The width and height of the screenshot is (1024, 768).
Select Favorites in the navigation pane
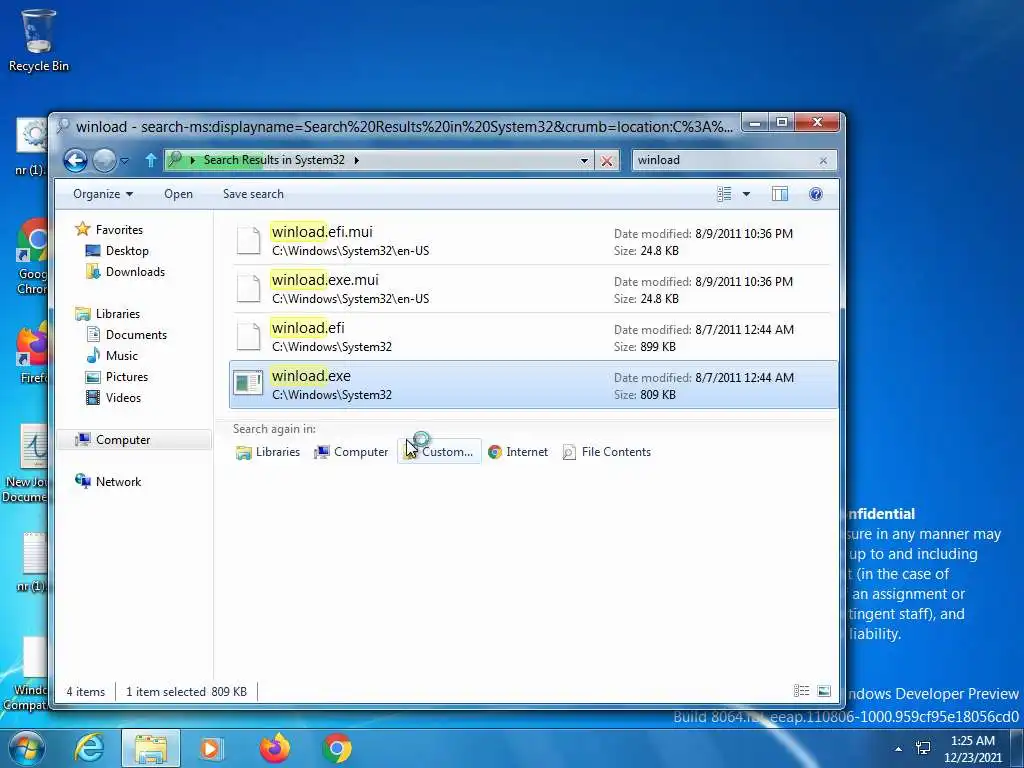[119, 230]
